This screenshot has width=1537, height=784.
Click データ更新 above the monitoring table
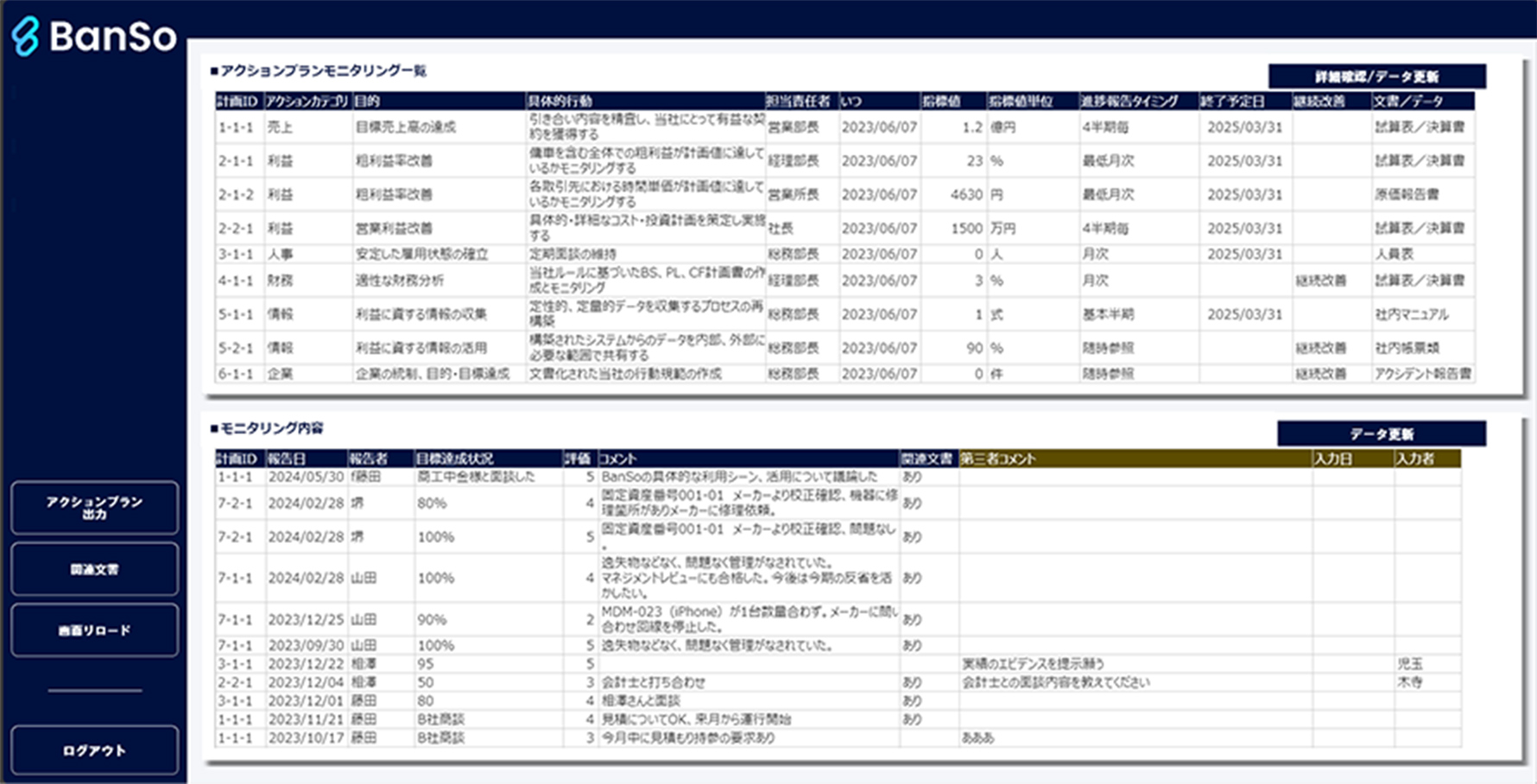pos(1382,433)
